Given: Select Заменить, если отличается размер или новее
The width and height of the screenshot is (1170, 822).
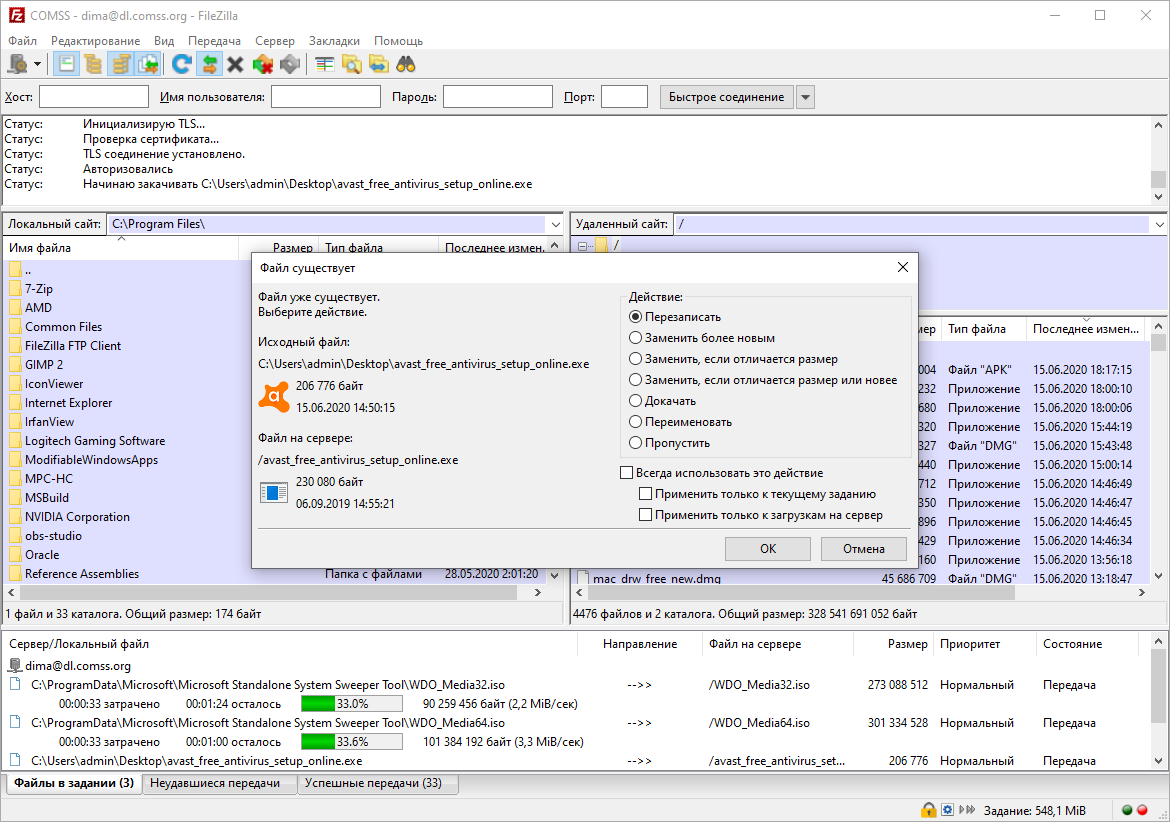Looking at the screenshot, I should point(763,380).
